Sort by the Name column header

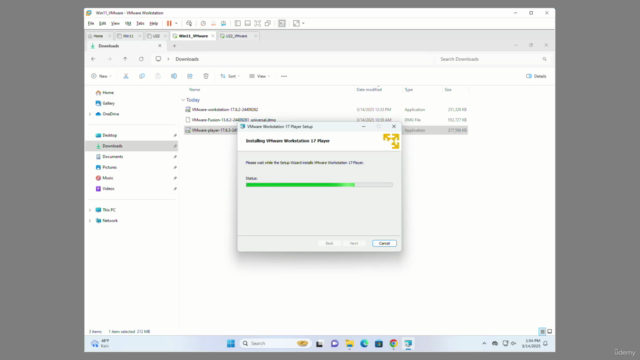click(x=195, y=90)
